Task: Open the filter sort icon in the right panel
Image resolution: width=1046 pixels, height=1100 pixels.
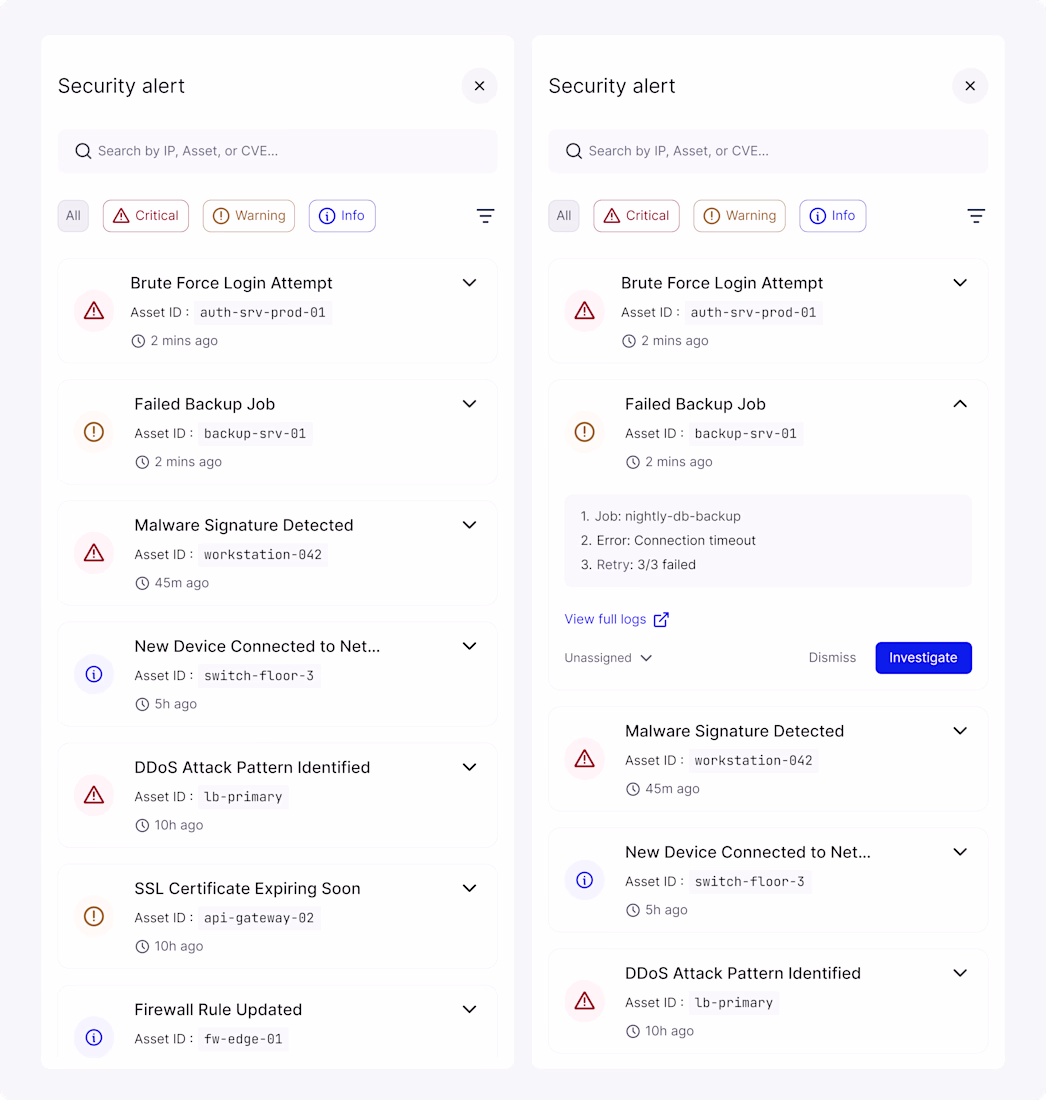Action: pyautogui.click(x=976, y=215)
